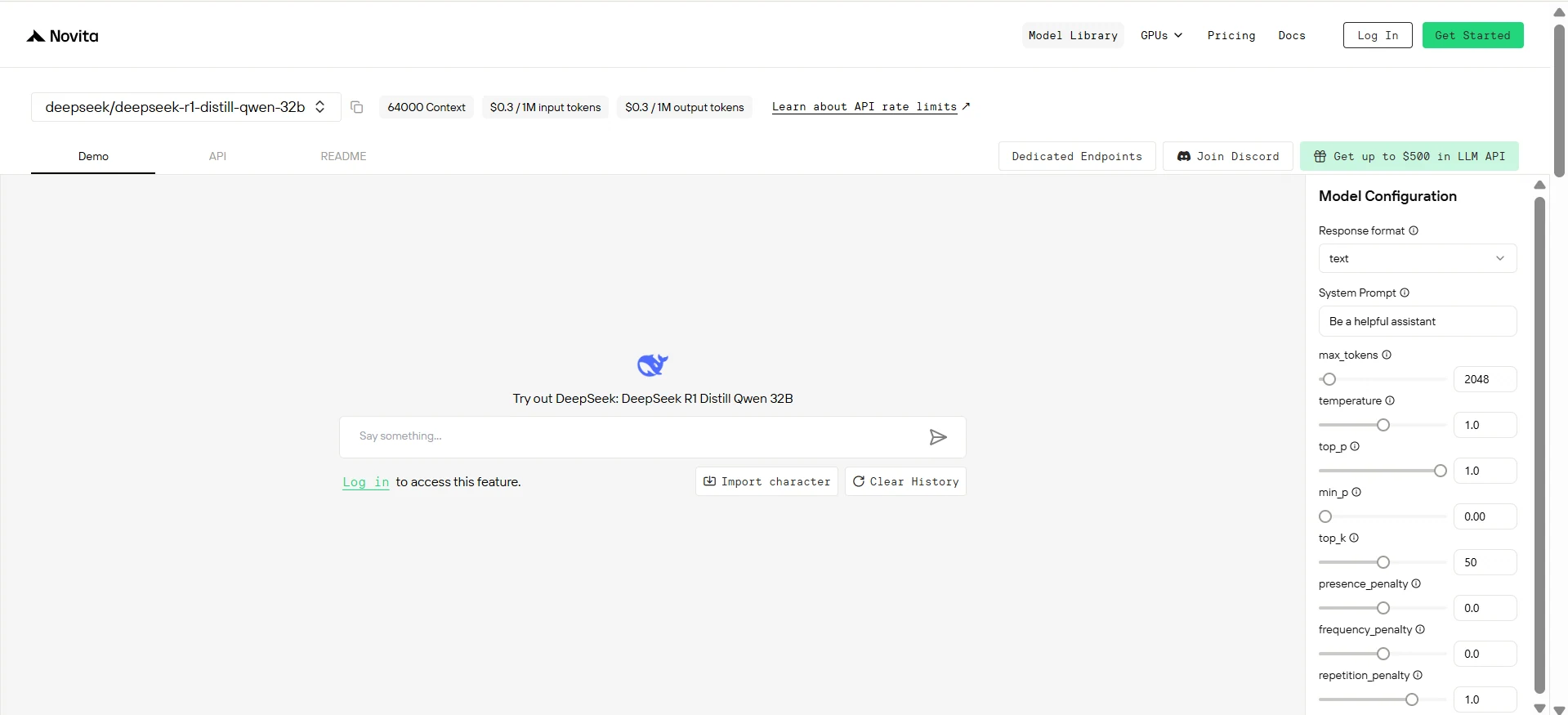Screen dimensions: 1568x715
Task: Expand the GPUs dropdown menu
Action: pos(1161,35)
